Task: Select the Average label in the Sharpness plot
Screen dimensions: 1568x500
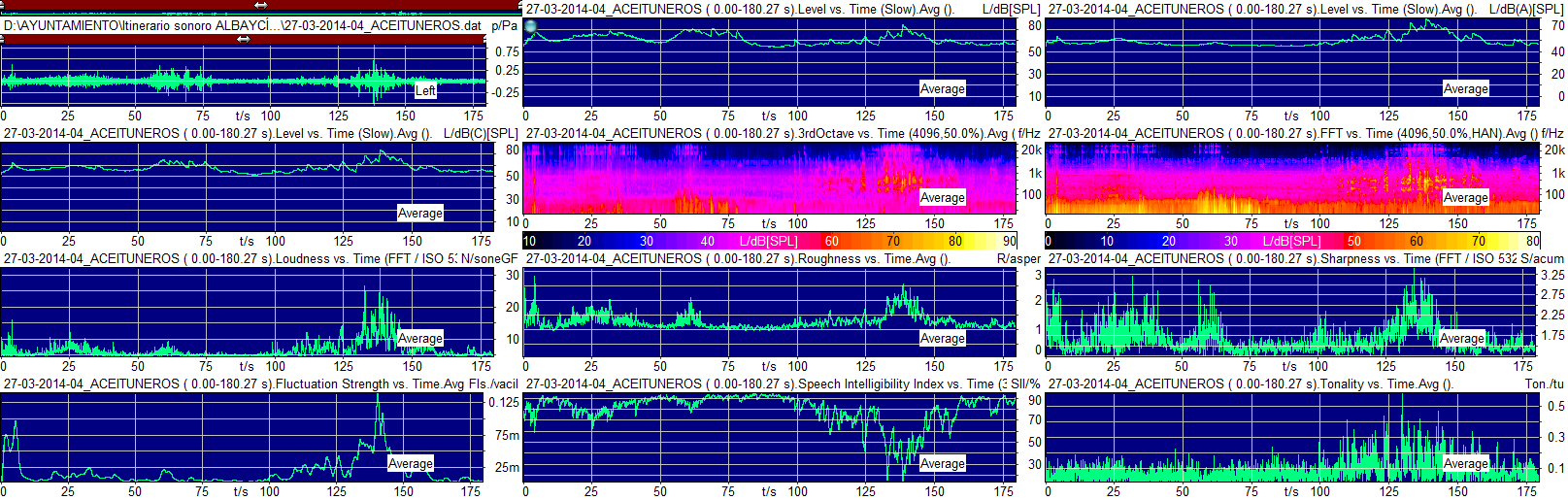Action: pos(1461,338)
